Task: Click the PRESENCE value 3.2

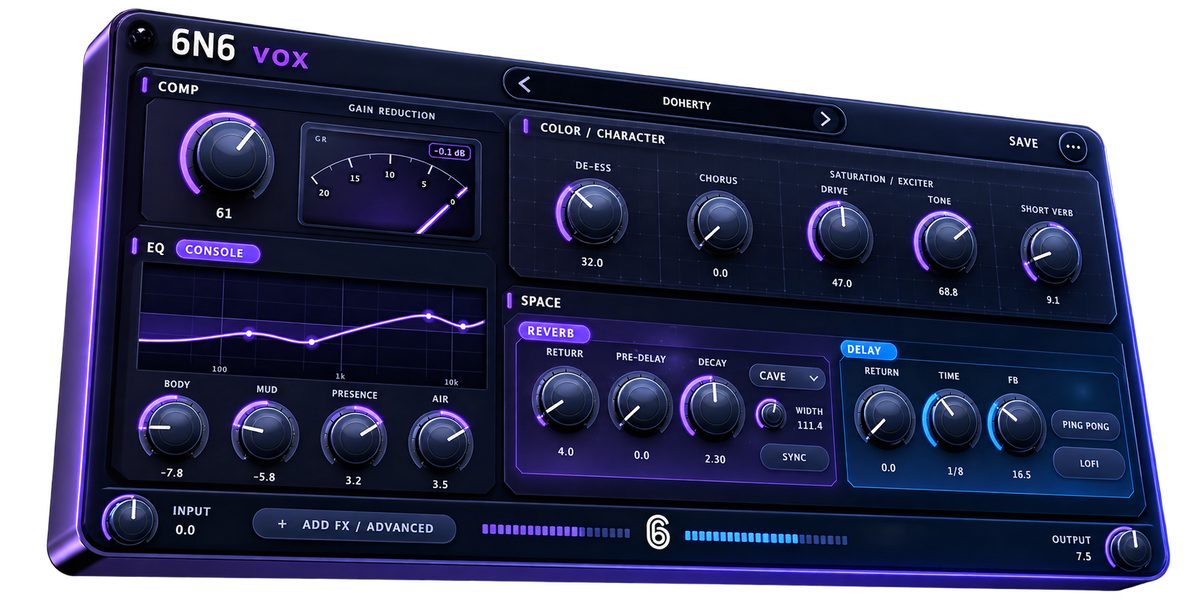Action: point(353,480)
